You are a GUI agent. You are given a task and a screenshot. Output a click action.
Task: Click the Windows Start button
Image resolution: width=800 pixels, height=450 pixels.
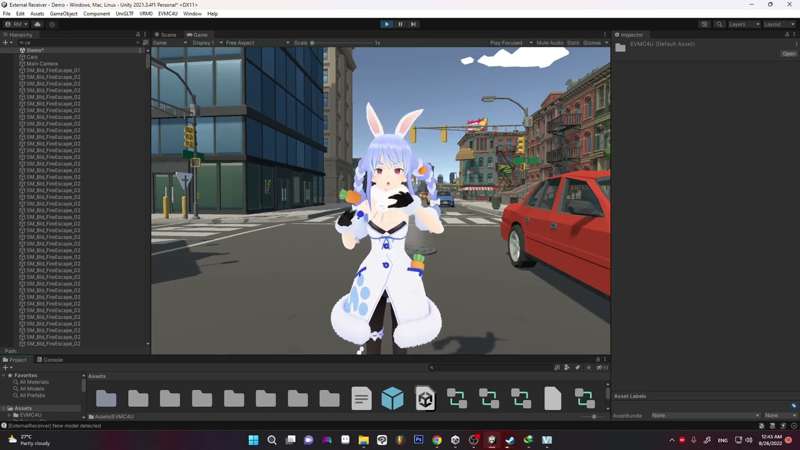coord(253,440)
